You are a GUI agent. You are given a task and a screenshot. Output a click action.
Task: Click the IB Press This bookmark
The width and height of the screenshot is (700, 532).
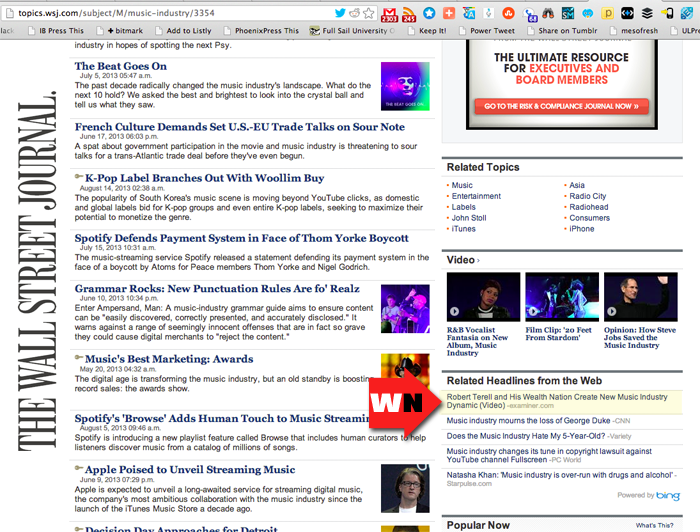click(56, 31)
